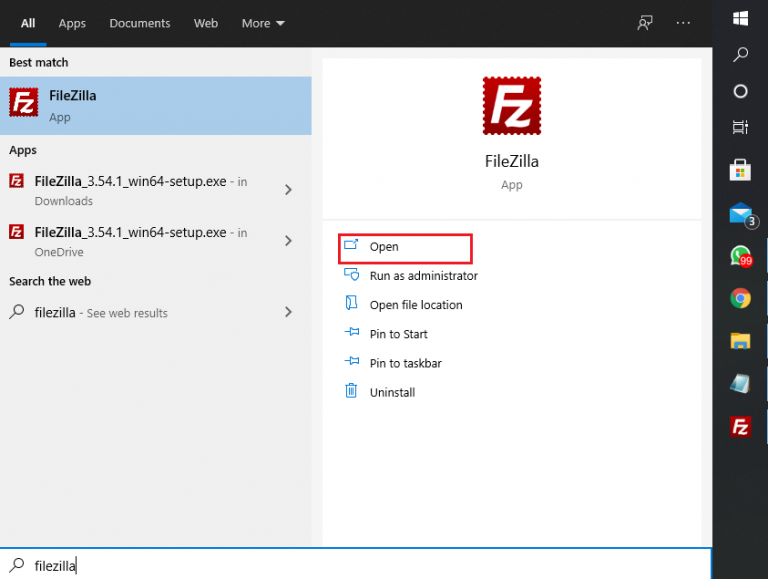This screenshot has height=579, width=768.
Task: Open Task View icon on taskbar
Action: [x=740, y=127]
